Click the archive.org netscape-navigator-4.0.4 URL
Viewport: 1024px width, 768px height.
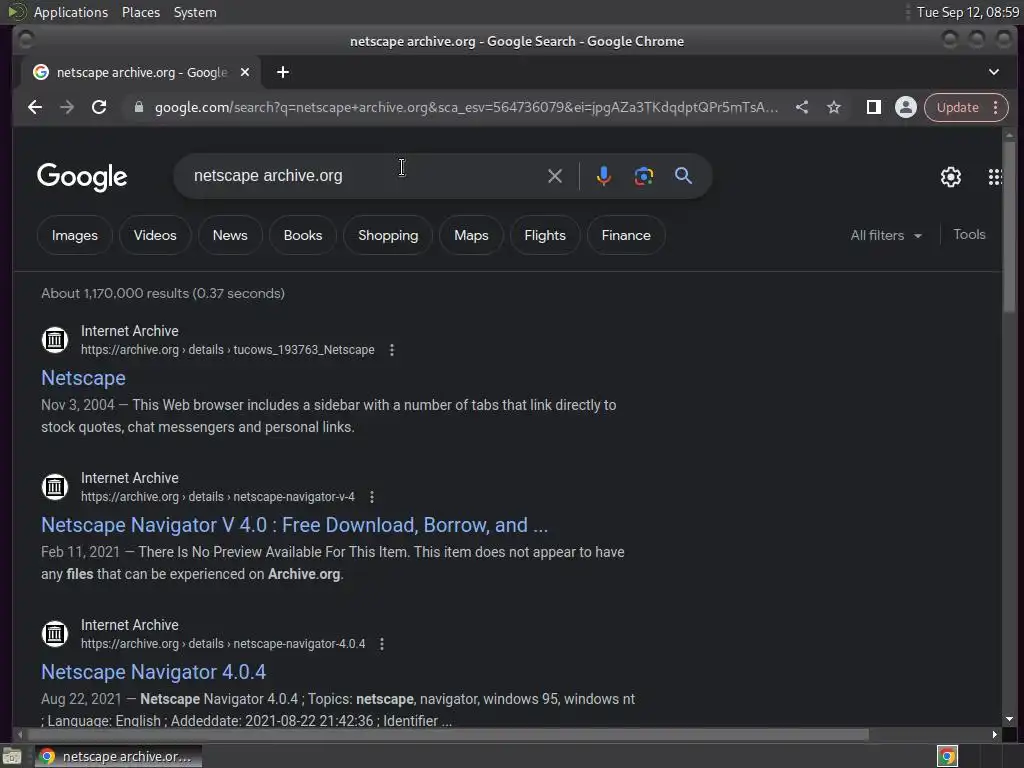point(223,644)
